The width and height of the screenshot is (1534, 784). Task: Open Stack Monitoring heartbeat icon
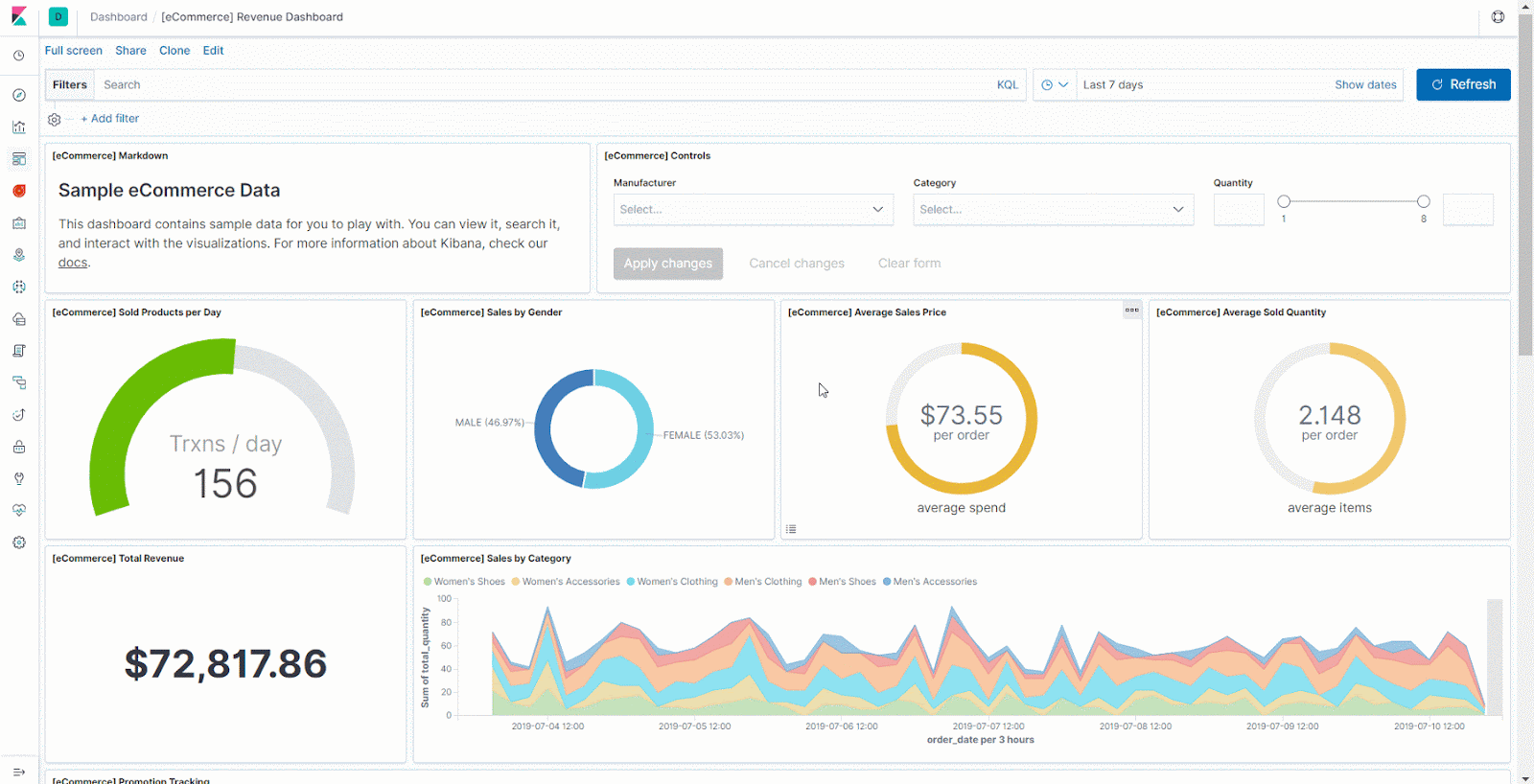coord(18,510)
